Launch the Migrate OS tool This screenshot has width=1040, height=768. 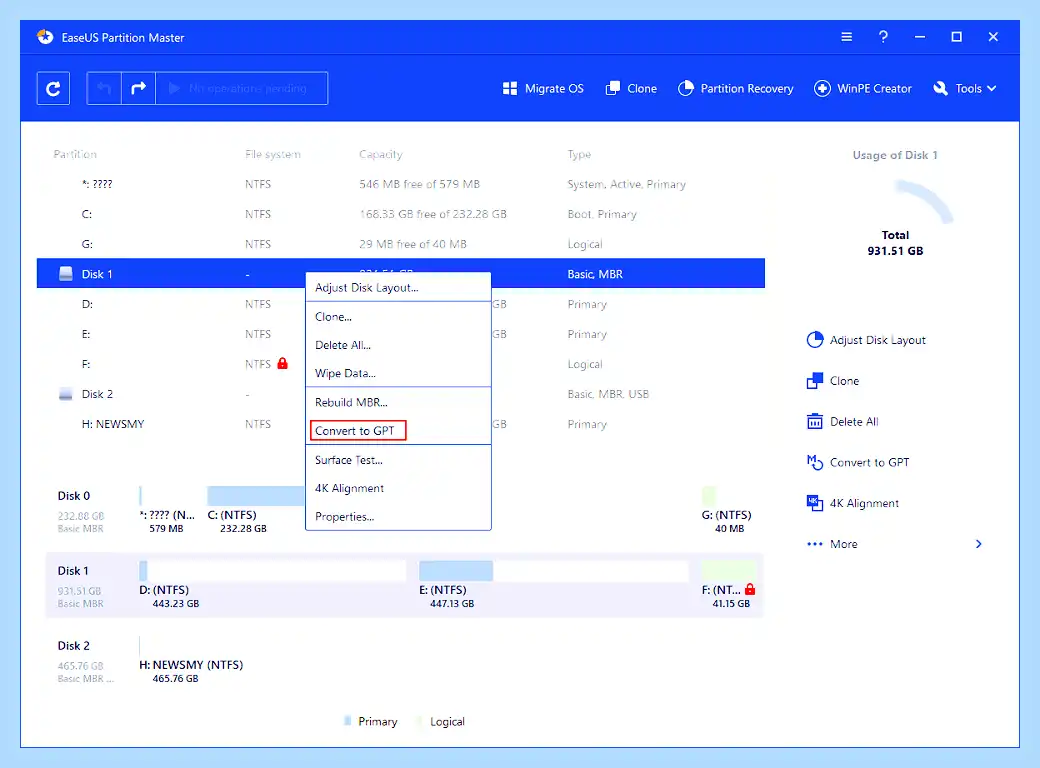(x=543, y=88)
